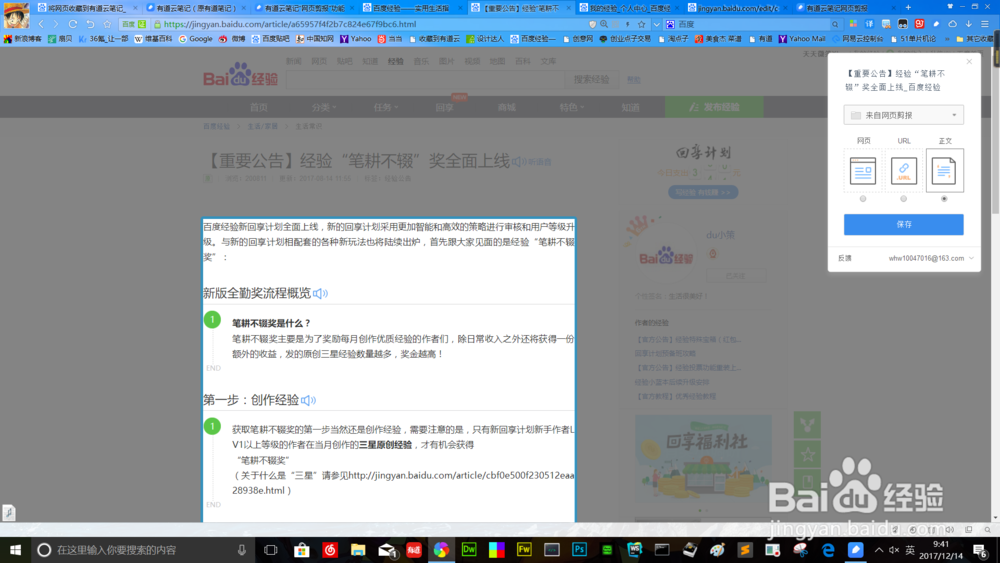Open the Yahoo Mail bookmark

coord(802,39)
